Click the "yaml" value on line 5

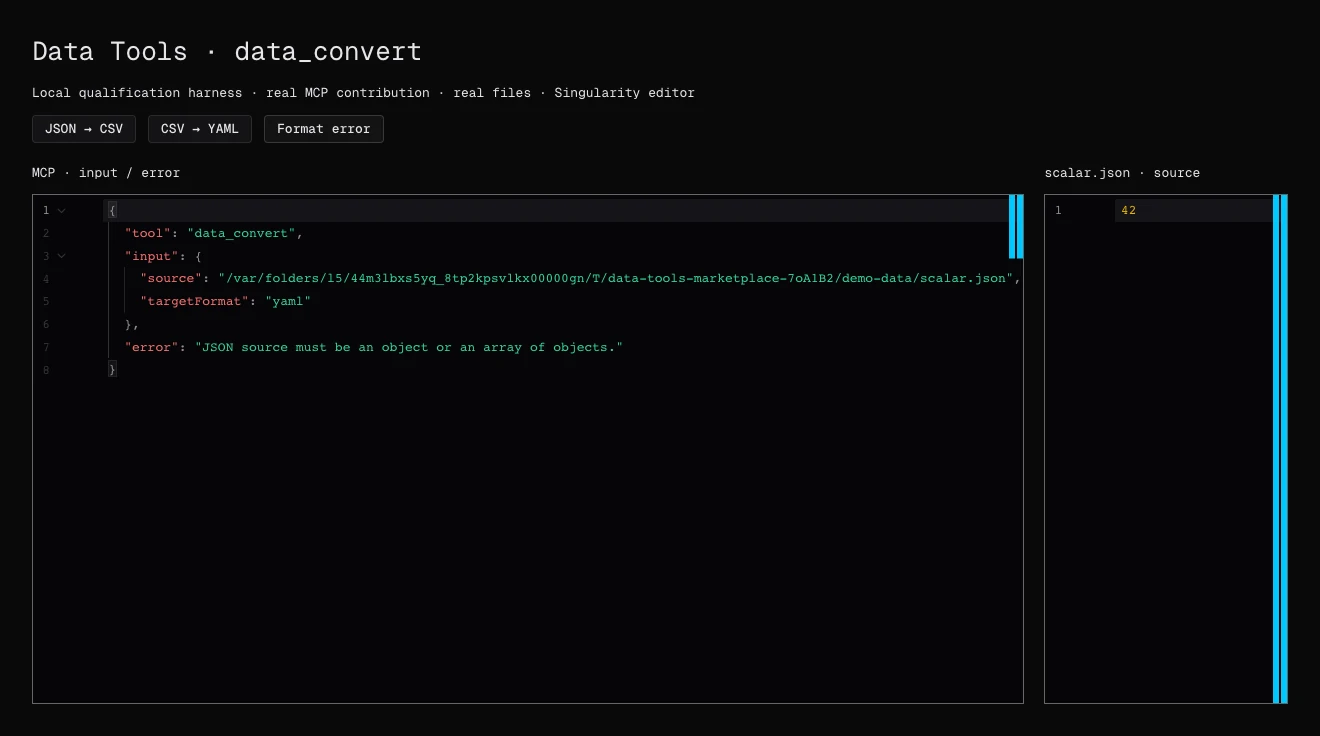coord(288,301)
